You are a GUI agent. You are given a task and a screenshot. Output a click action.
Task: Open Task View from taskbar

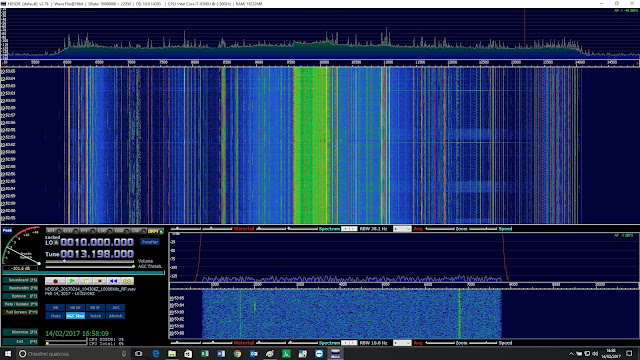tap(139, 353)
